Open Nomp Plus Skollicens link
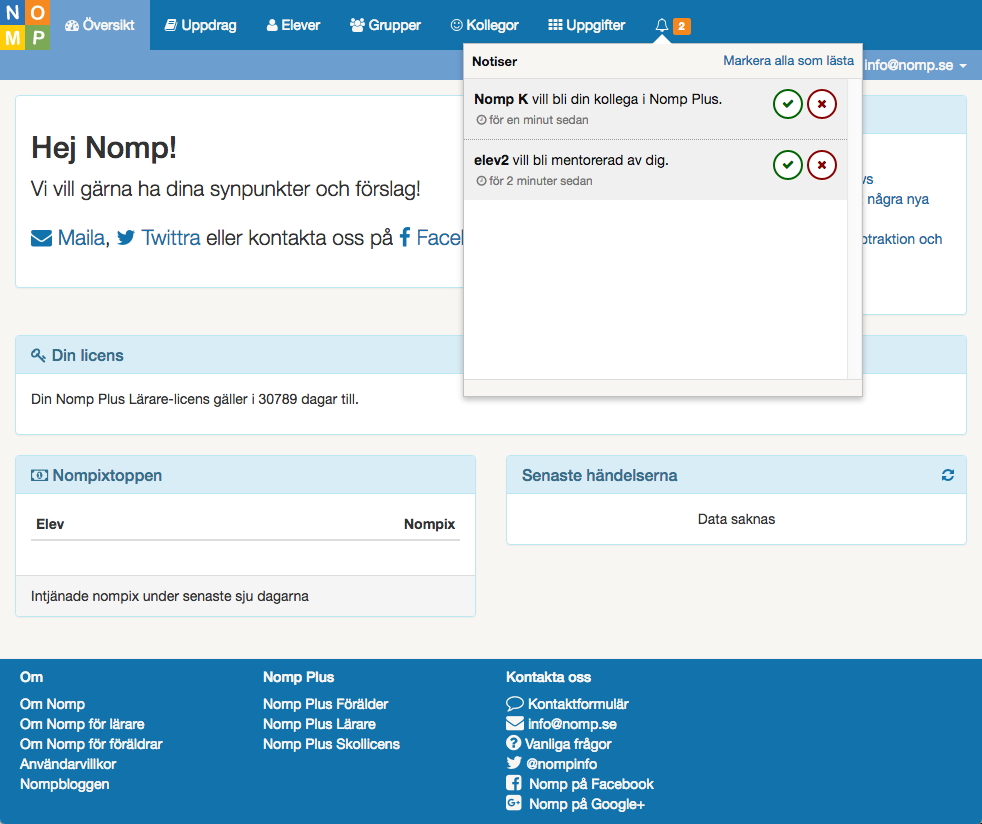982x824 pixels. click(331, 744)
